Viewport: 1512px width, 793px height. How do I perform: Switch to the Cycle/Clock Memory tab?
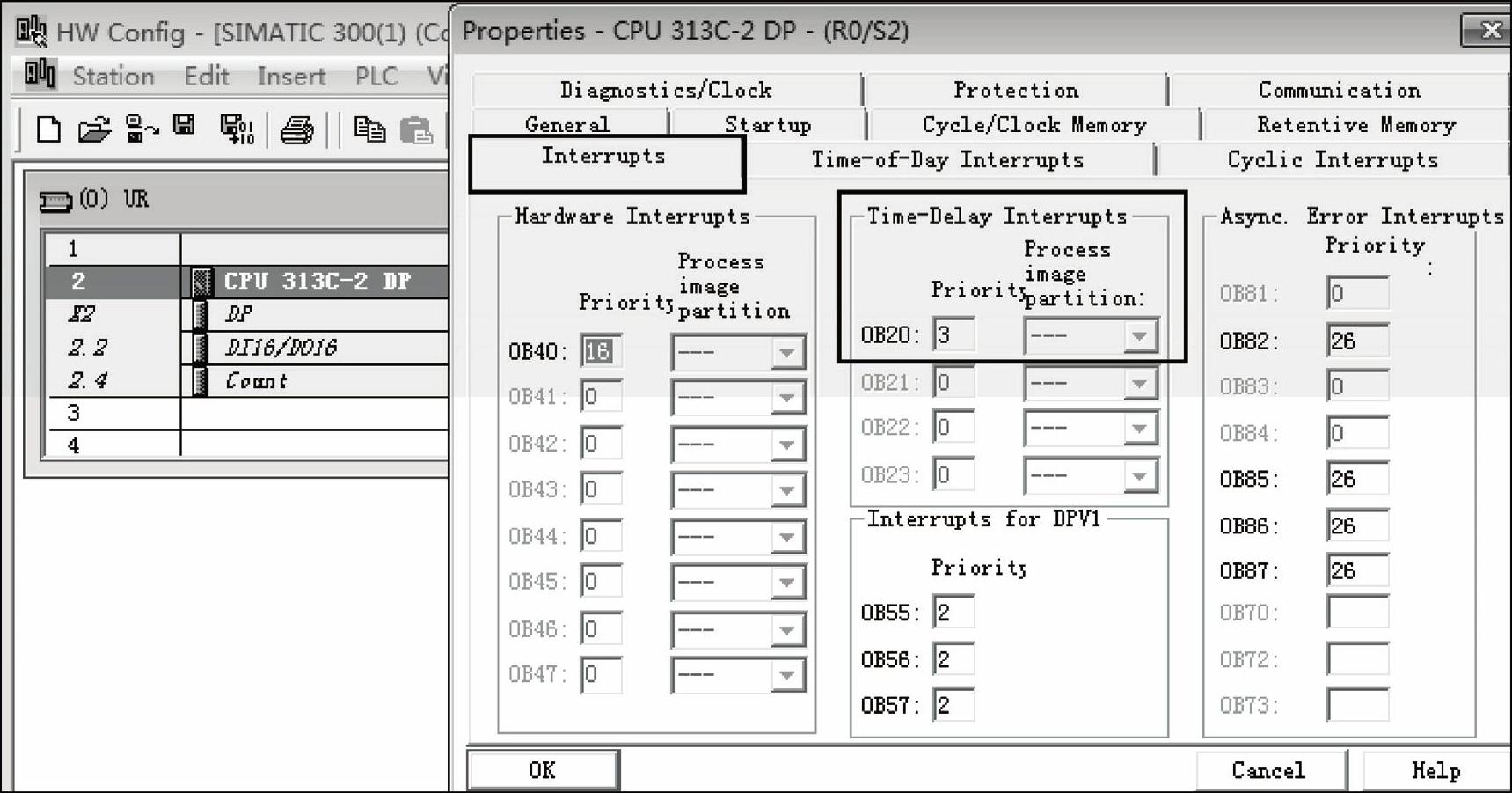coord(1034,124)
